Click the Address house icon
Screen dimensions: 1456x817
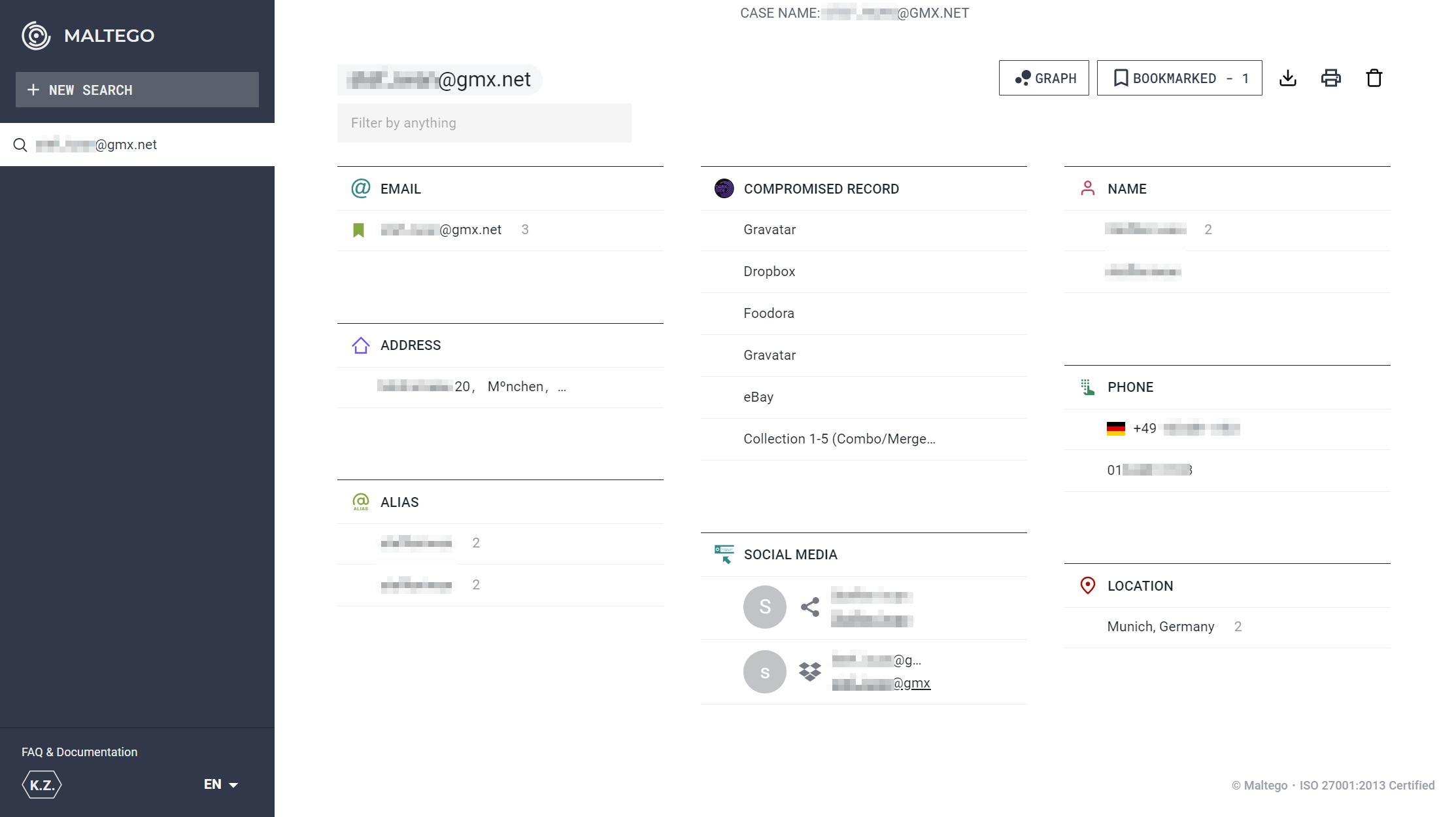[x=361, y=345]
